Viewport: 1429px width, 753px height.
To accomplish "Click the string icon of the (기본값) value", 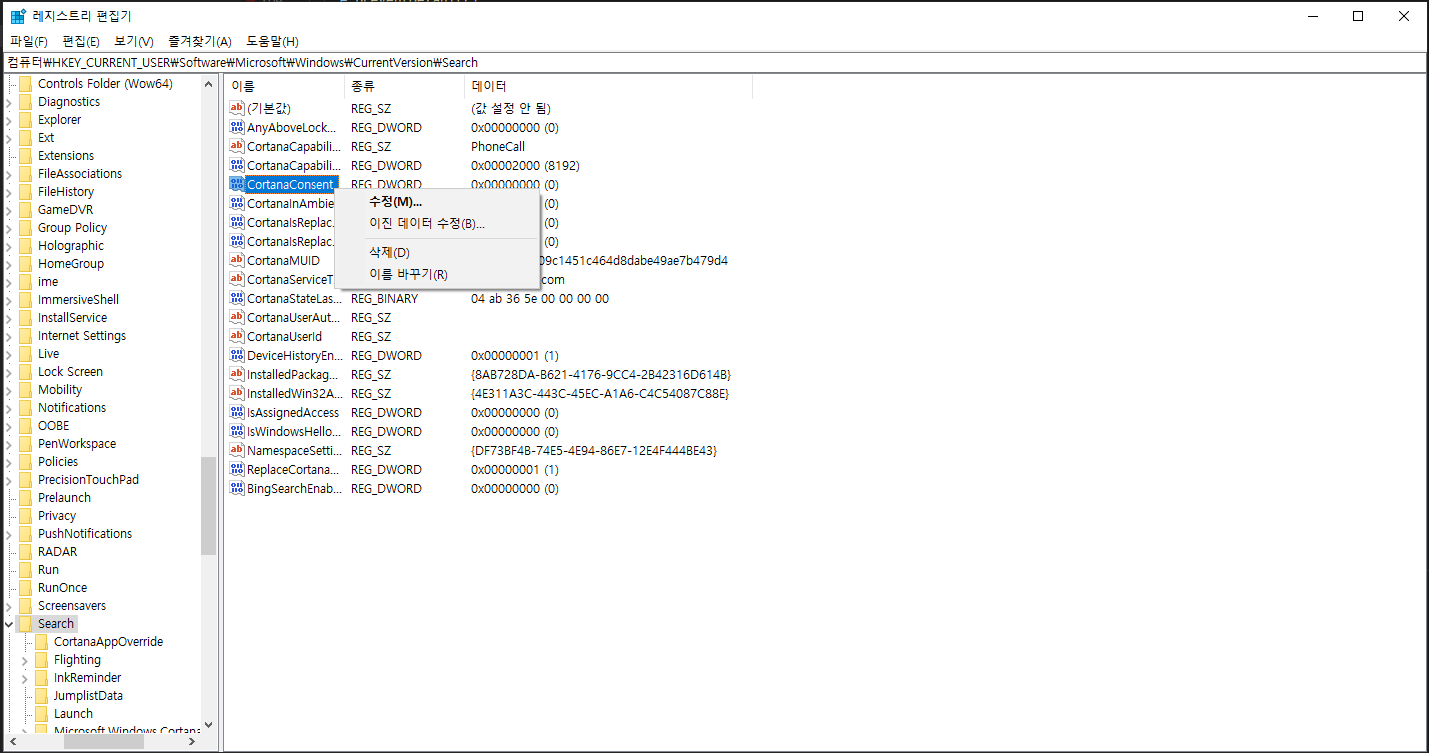I will [237, 108].
